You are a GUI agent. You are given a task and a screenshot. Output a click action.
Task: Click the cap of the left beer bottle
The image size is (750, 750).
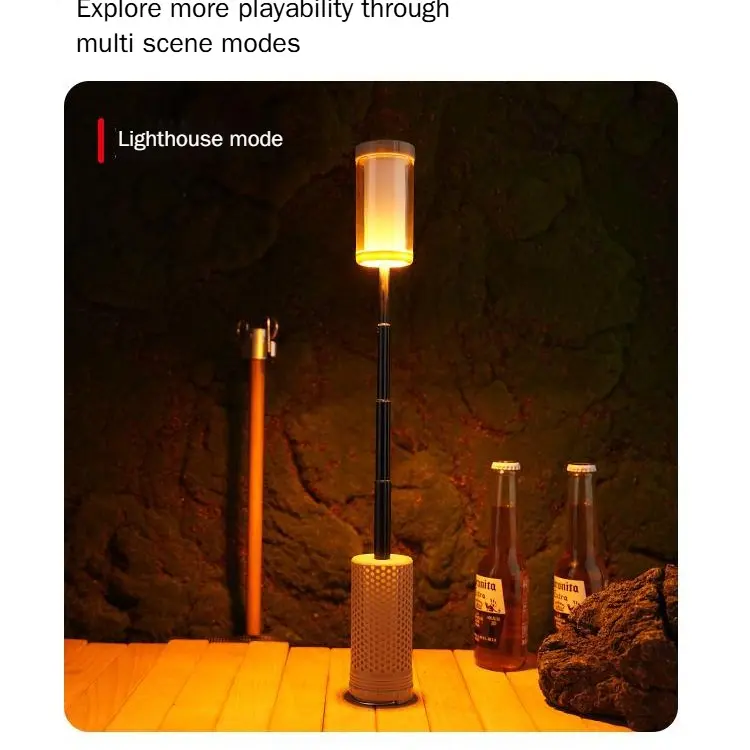[x=506, y=466]
